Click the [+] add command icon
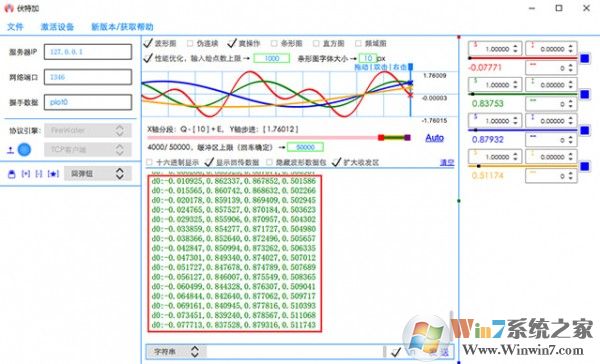This screenshot has height=364, width=600. [x=26, y=174]
